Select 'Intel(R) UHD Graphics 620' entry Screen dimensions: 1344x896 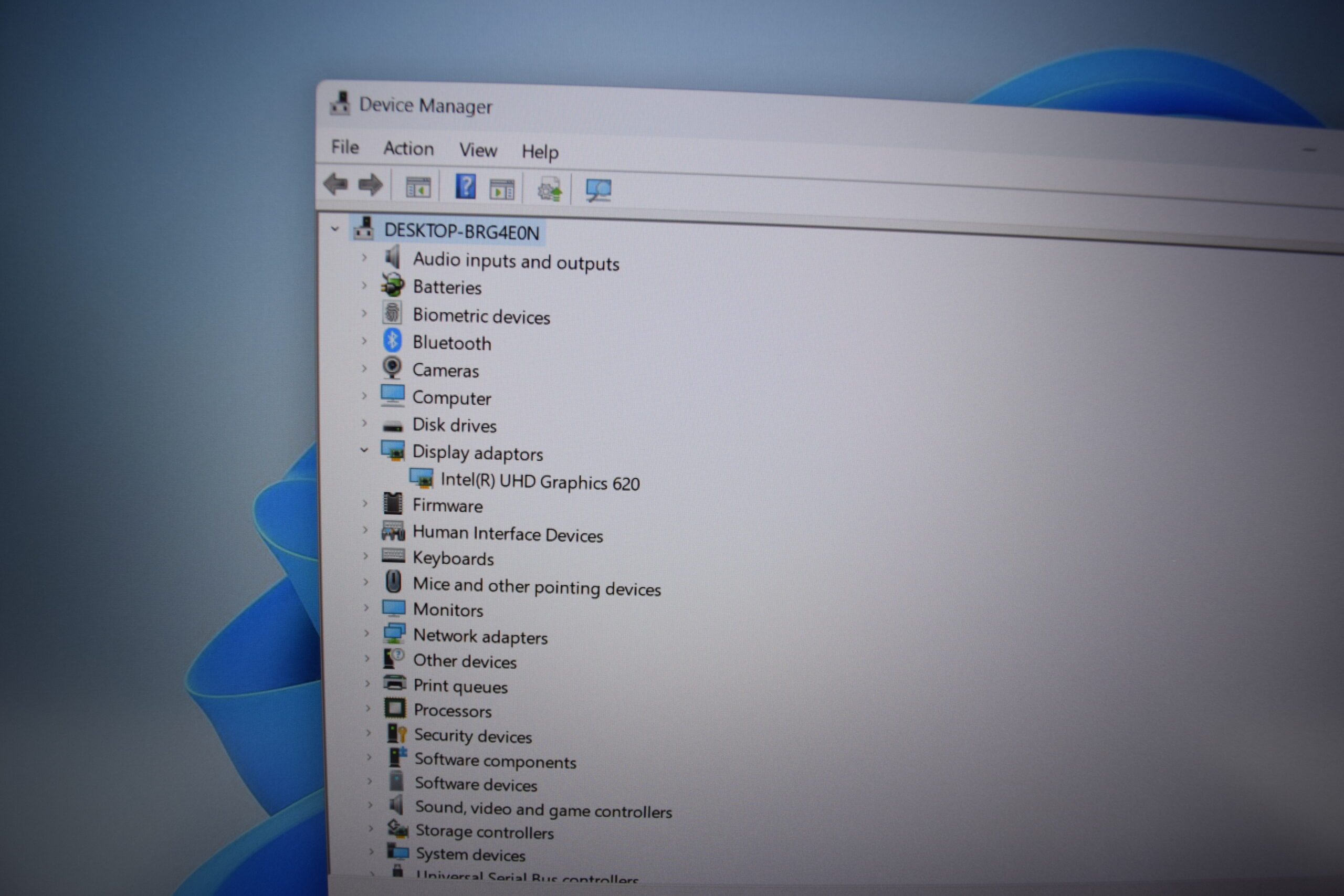[x=540, y=482]
